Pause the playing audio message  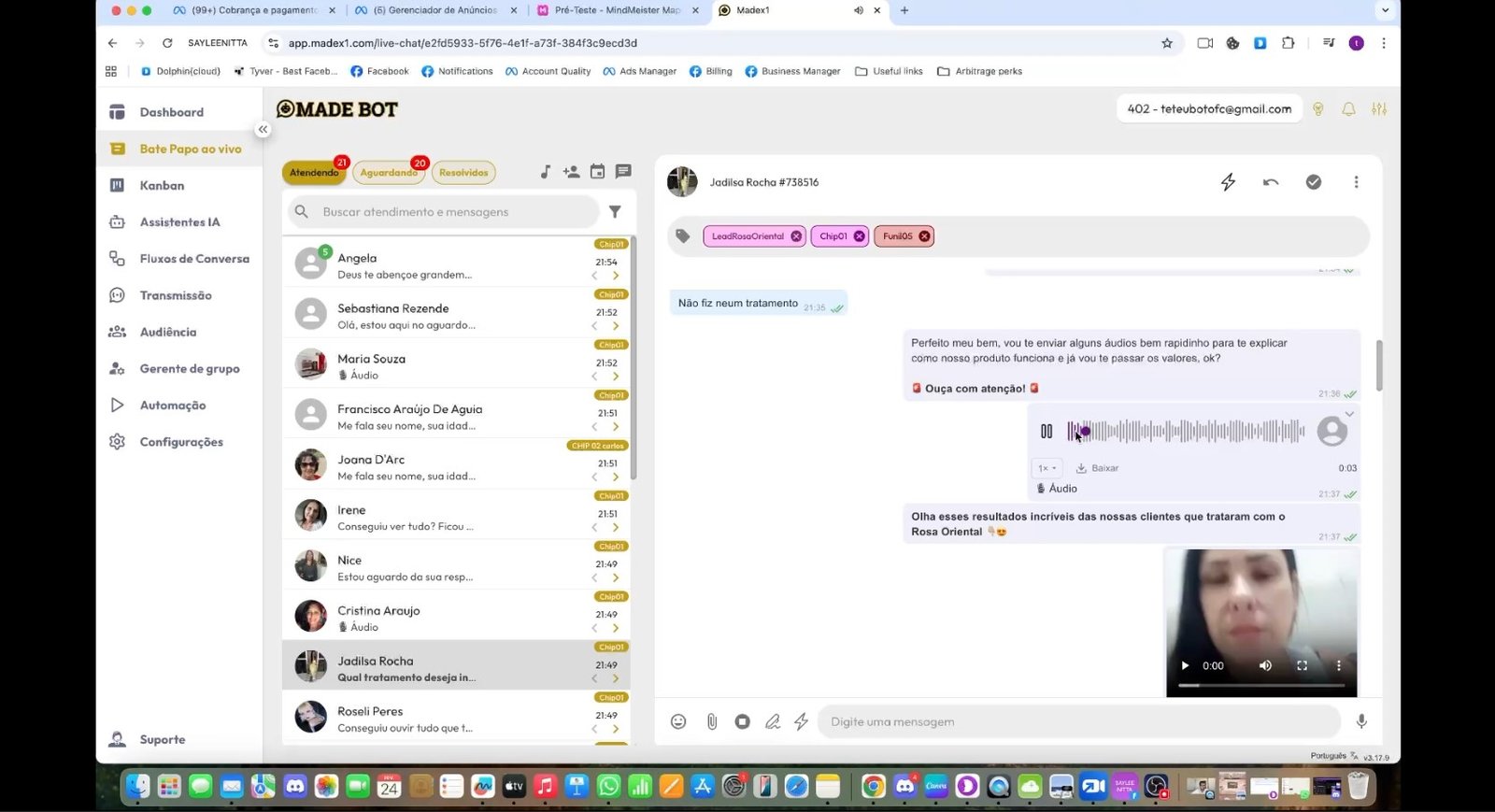pos(1046,431)
